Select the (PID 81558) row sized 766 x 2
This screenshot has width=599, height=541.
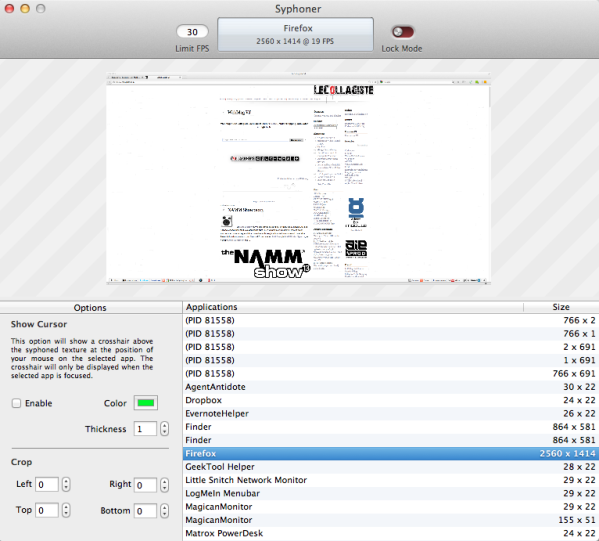(x=391, y=321)
